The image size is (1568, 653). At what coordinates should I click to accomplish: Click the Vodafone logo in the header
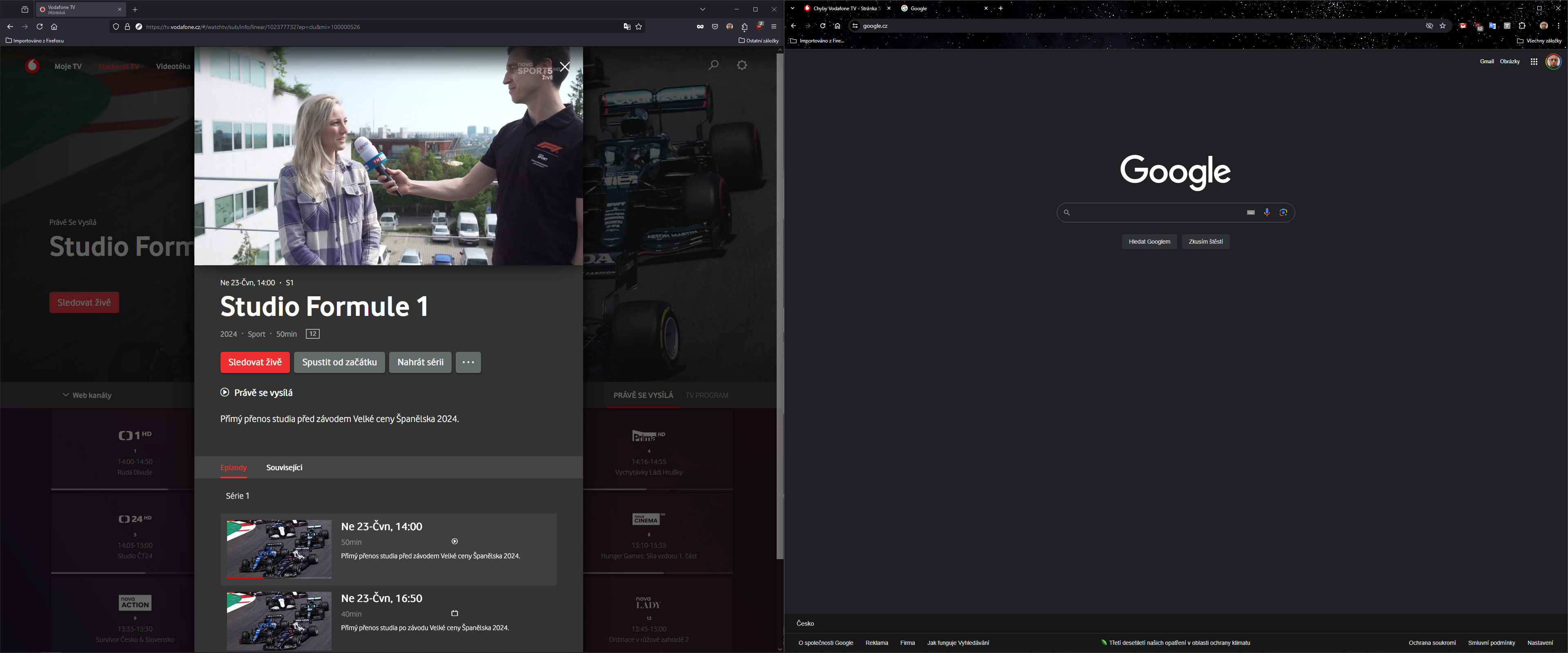pyautogui.click(x=32, y=66)
